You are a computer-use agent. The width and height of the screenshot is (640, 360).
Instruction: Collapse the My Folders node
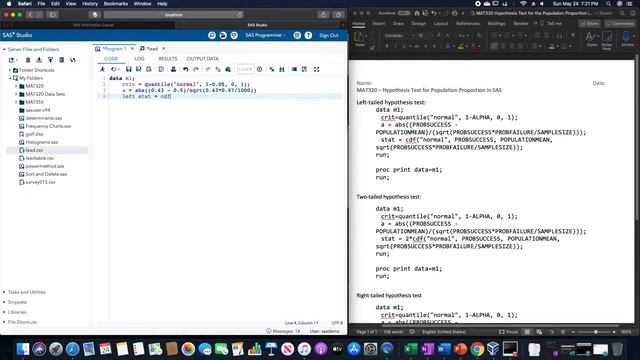click(10, 78)
